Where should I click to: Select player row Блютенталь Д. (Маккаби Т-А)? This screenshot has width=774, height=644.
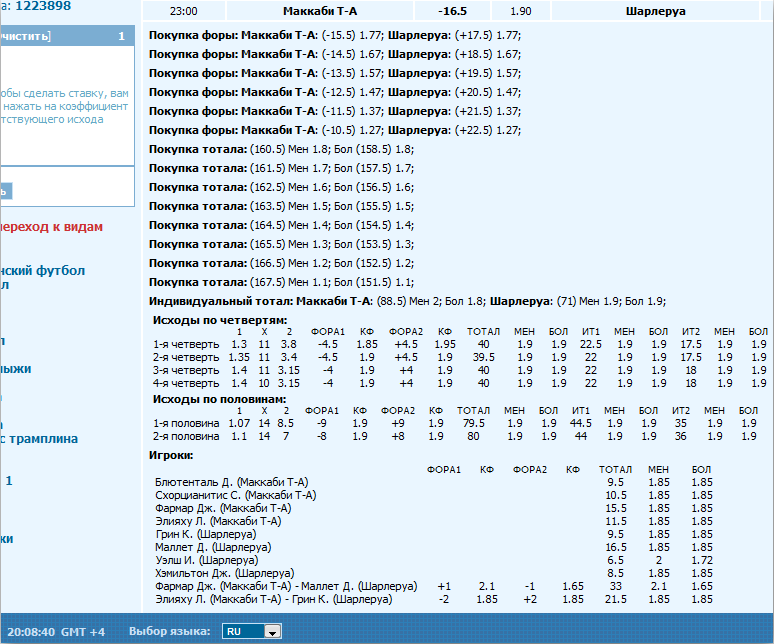point(232,482)
